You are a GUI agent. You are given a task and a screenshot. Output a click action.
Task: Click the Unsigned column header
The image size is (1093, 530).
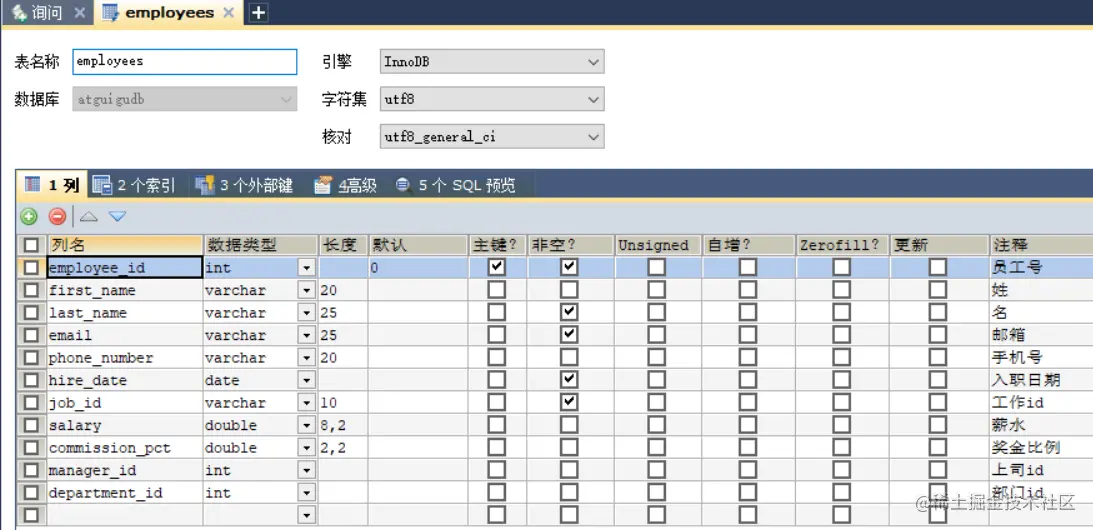[657, 245]
